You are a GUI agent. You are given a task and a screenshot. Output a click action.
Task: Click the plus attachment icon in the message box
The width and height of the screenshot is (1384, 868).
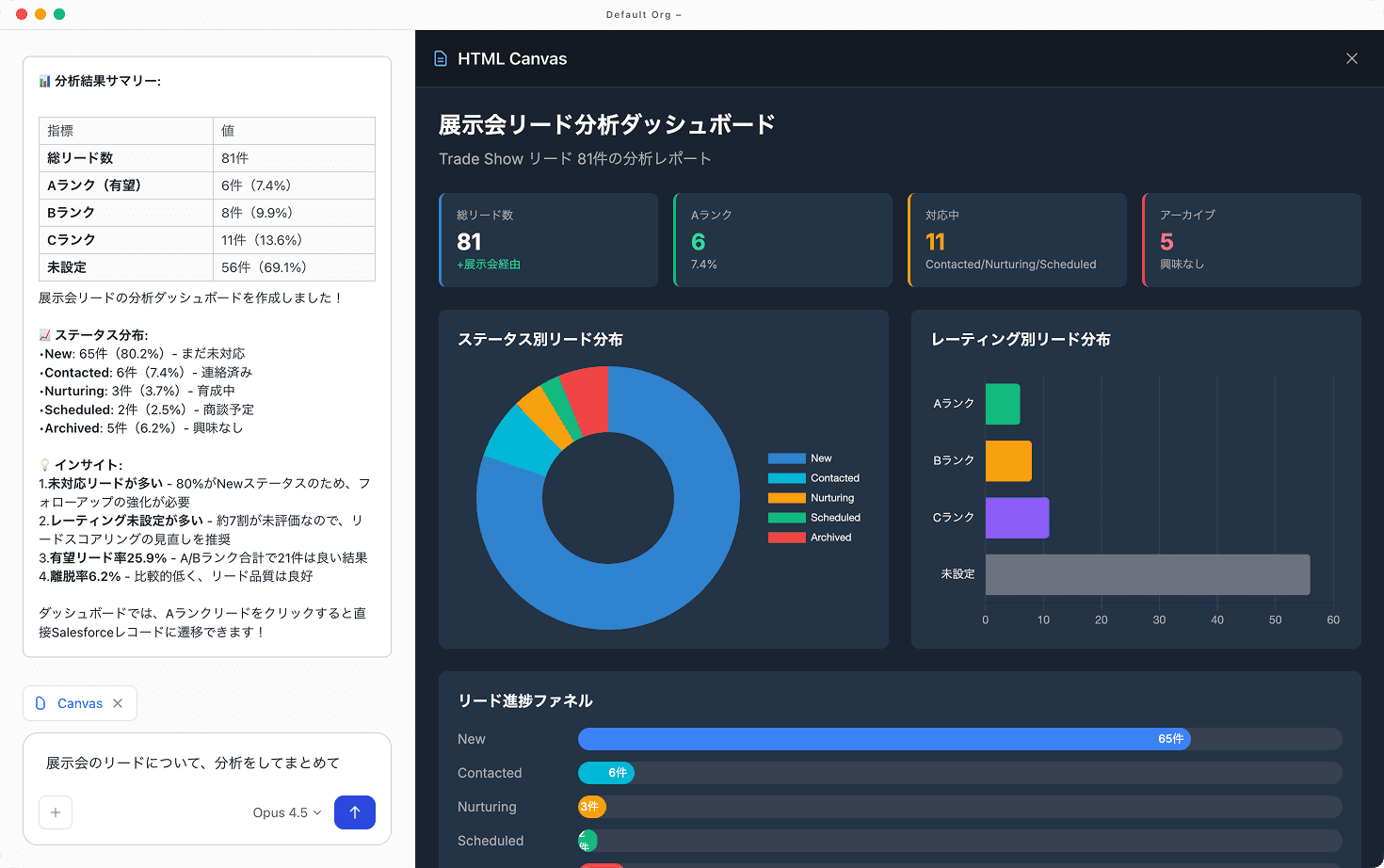click(x=55, y=812)
